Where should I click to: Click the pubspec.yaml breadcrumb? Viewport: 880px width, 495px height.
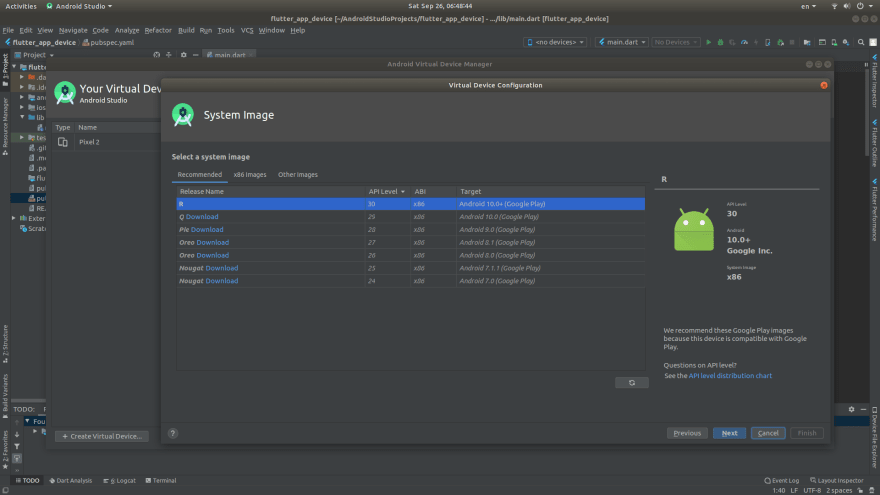pyautogui.click(x=108, y=42)
